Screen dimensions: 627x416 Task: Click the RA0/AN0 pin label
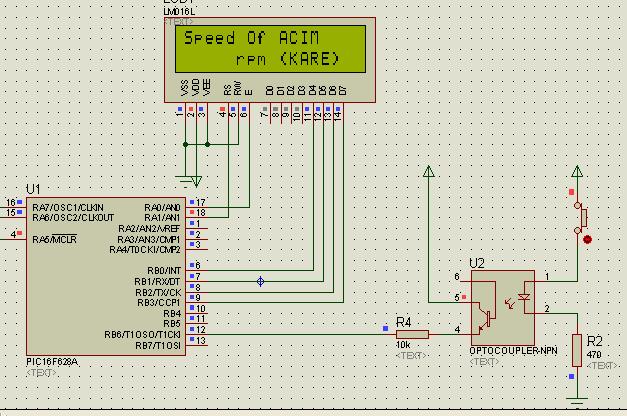[x=162, y=208]
